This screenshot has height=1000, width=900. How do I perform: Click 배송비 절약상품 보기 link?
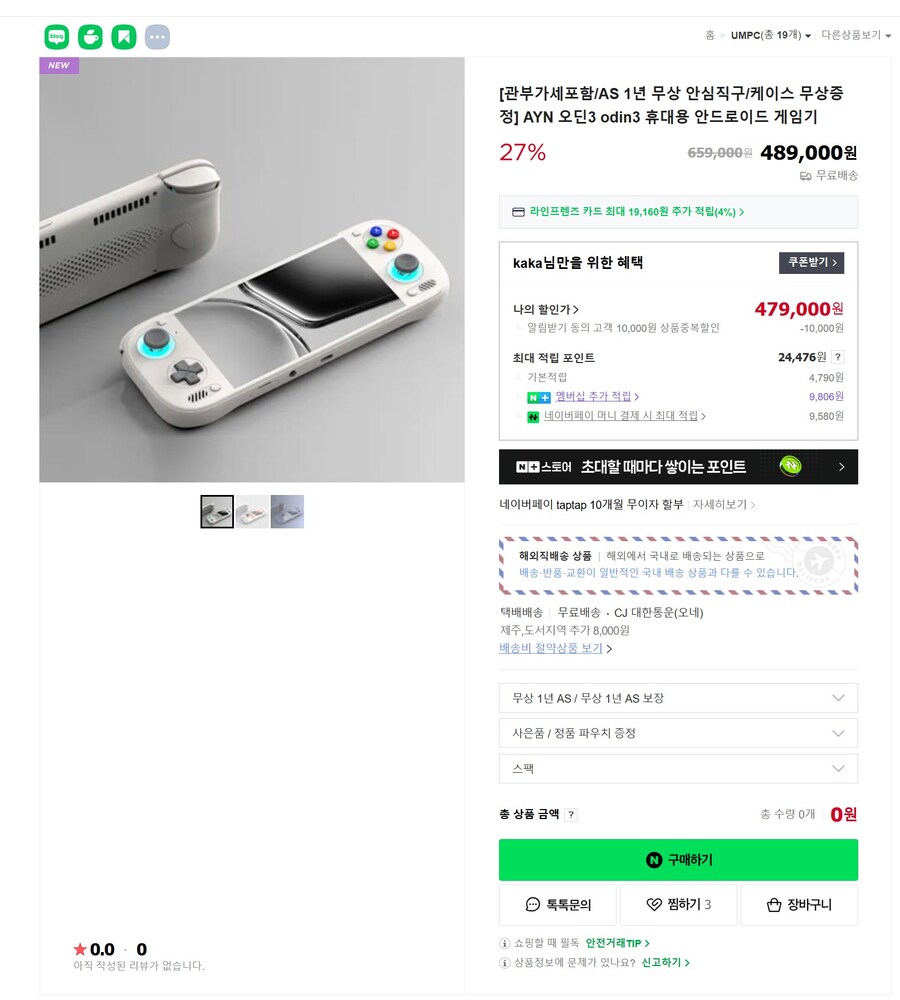click(551, 649)
